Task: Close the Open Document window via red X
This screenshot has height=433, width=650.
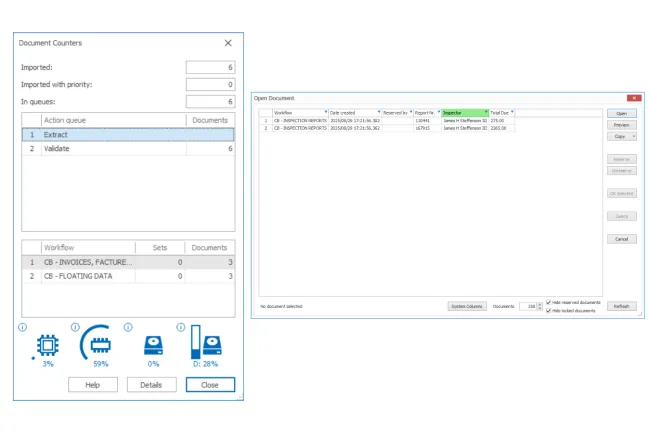Action: pos(634,98)
